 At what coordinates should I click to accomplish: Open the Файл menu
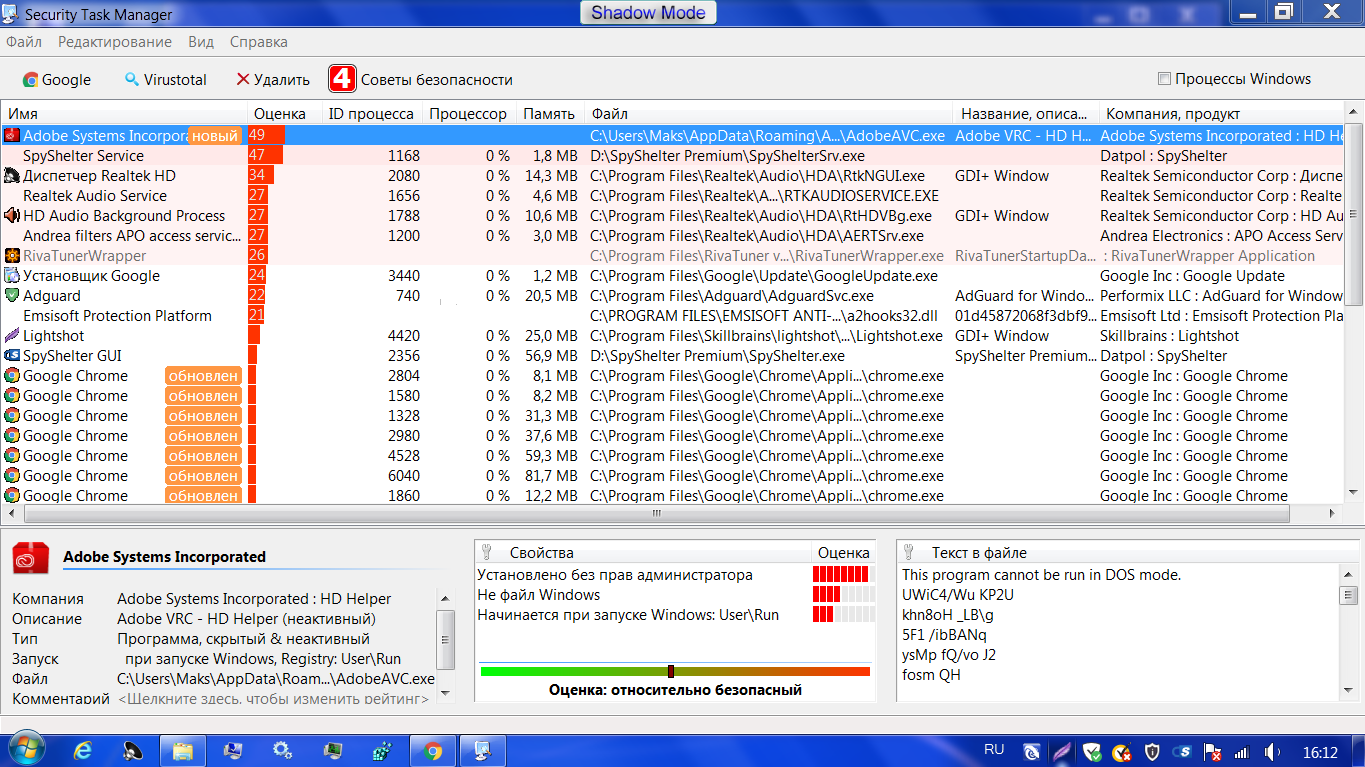click(x=24, y=42)
